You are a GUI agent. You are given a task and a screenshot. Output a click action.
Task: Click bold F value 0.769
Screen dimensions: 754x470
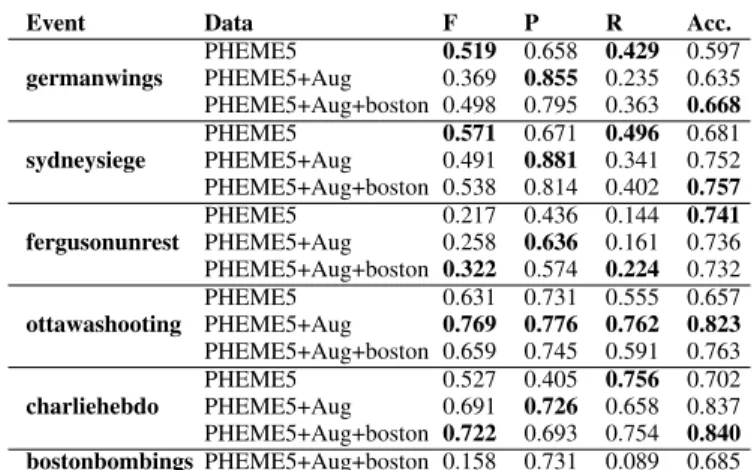click(469, 324)
